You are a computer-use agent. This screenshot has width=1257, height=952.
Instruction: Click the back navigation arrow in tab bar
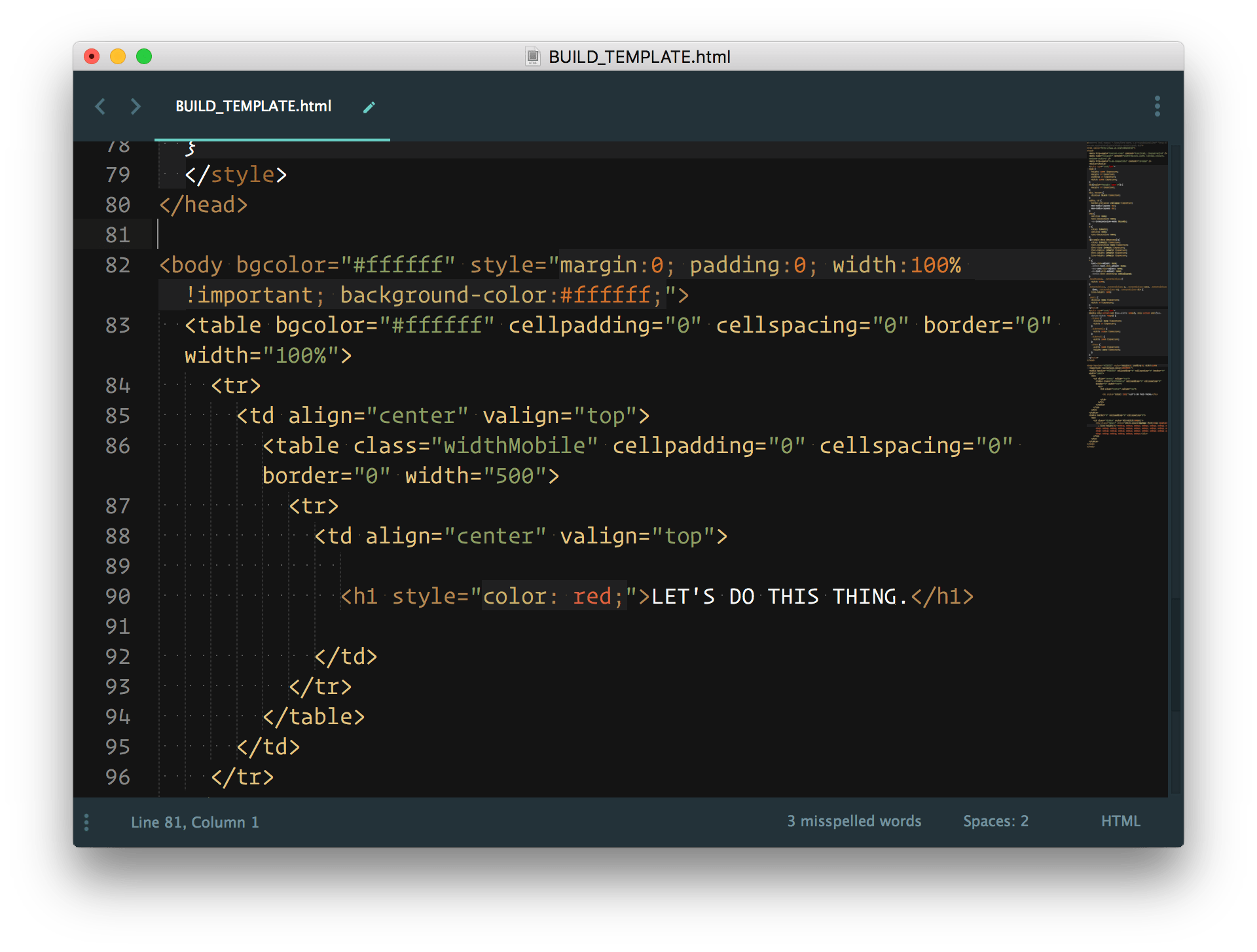pyautogui.click(x=100, y=106)
